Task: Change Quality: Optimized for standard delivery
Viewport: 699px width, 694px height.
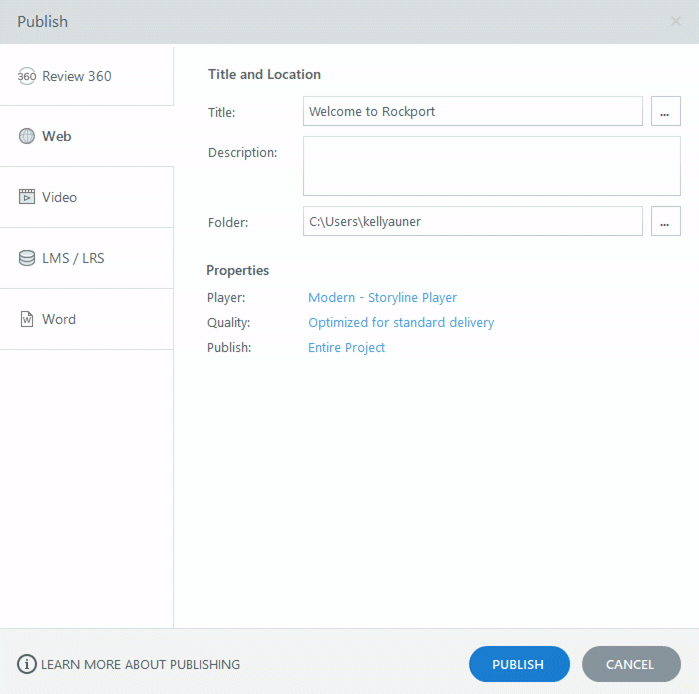Action: pyautogui.click(x=401, y=322)
